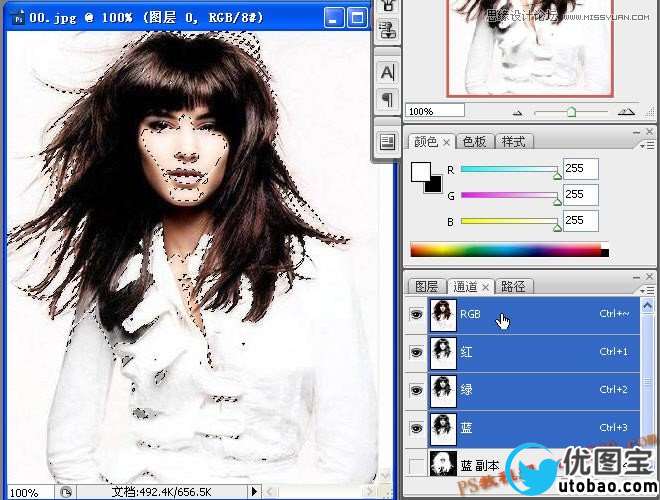Click the Navigator zoom slider handle

click(x=571, y=112)
